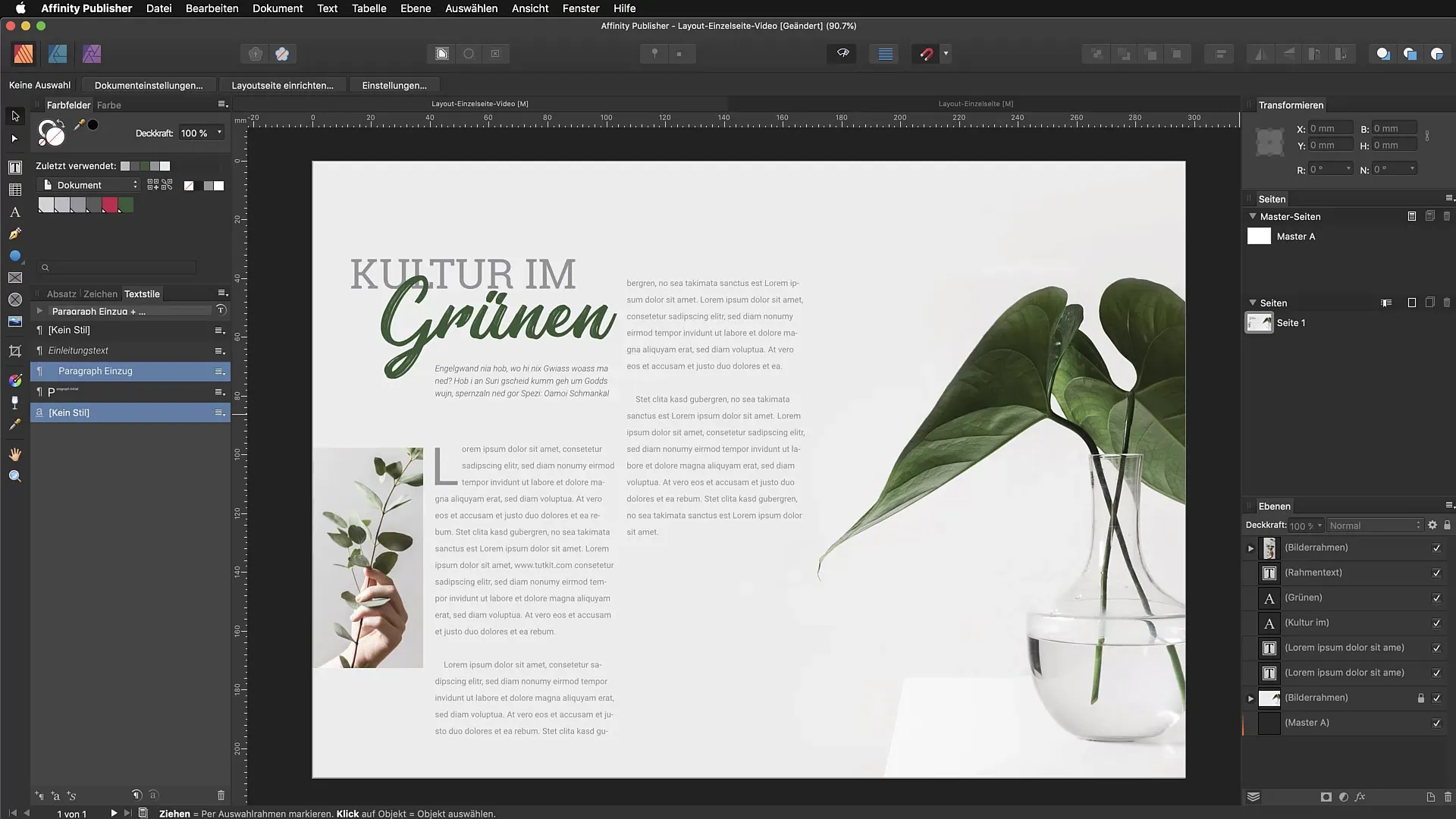Toggle visibility of top Bilderrahmen layer
The width and height of the screenshot is (1456, 819).
point(1436,548)
